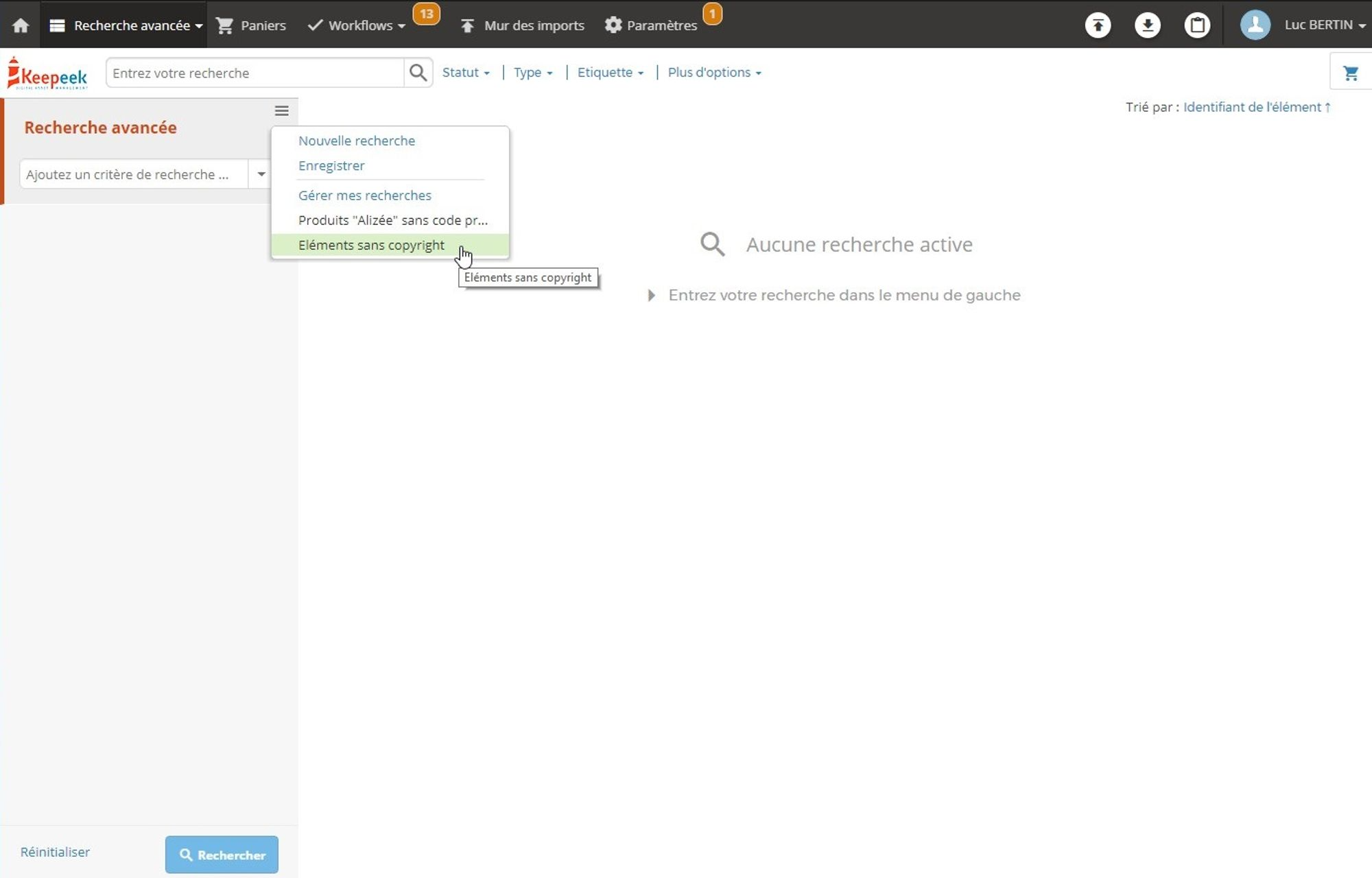Viewport: 1372px width, 878px height.
Task: Select Eléments sans copyright saved search
Action: (371, 246)
